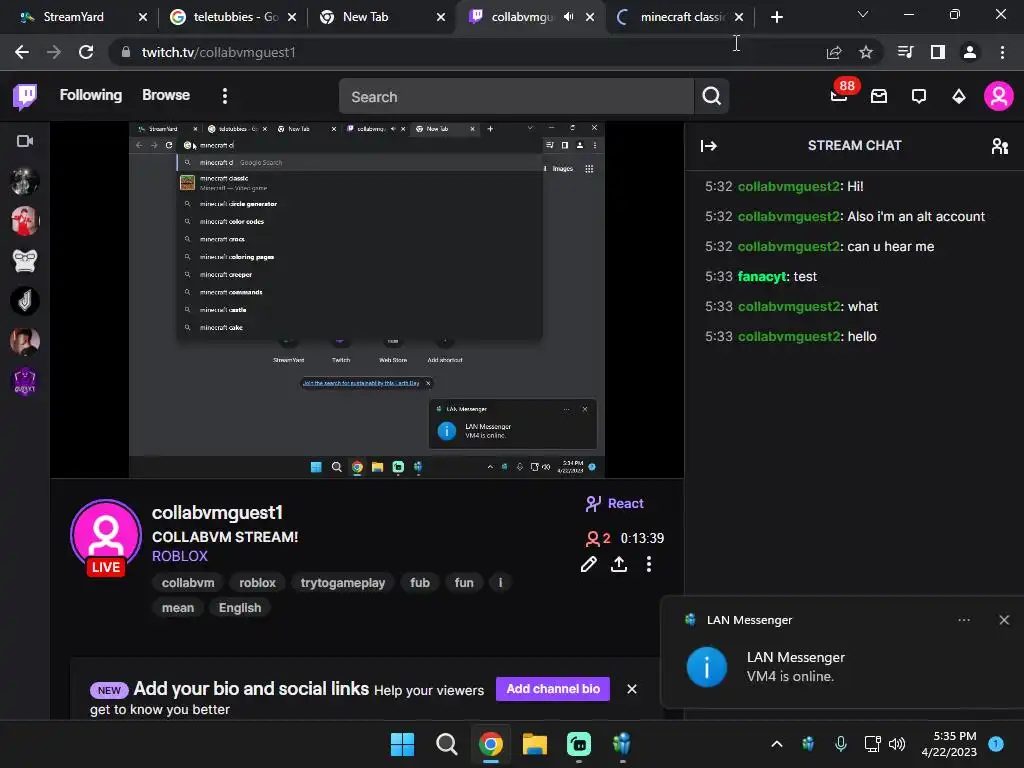
Task: Open a new browser tab plus button
Action: coord(776,17)
